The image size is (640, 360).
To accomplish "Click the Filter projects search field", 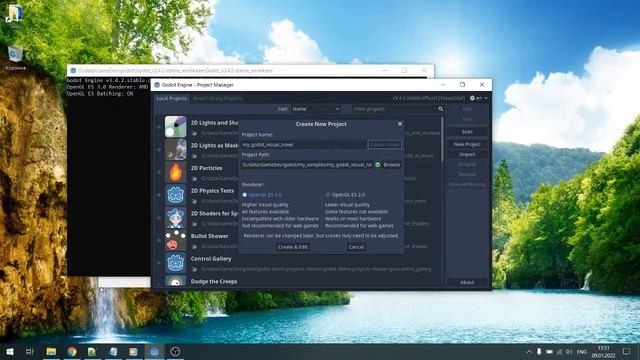I will (x=393, y=109).
